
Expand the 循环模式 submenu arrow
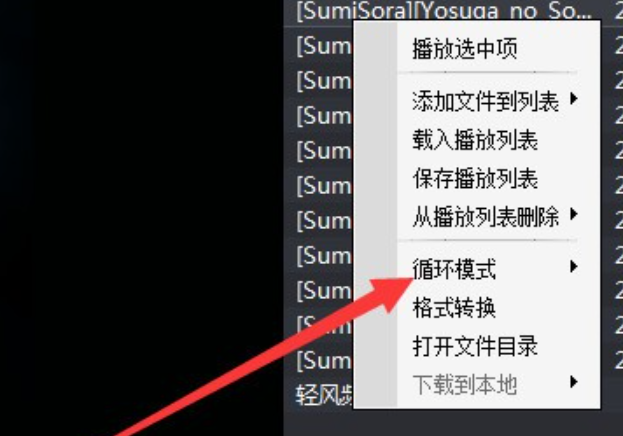pyautogui.click(x=573, y=266)
